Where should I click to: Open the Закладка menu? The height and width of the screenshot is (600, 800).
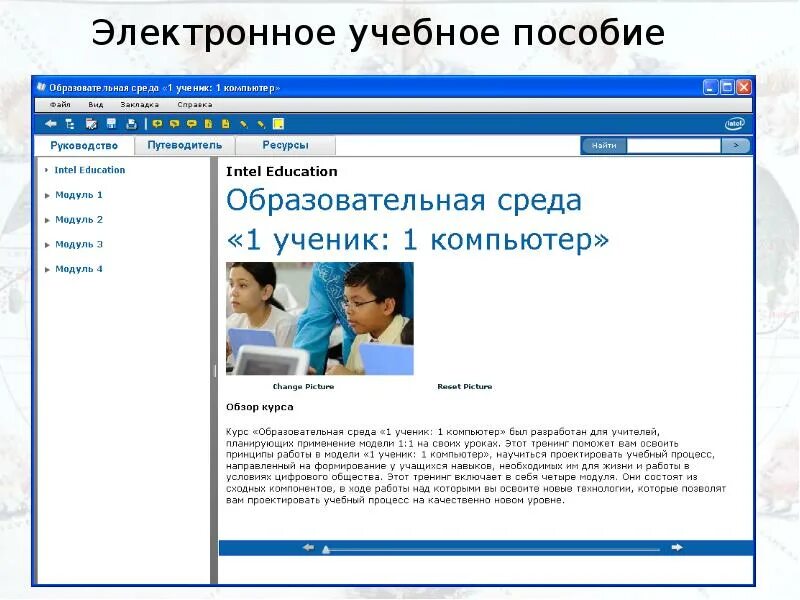[x=139, y=105]
